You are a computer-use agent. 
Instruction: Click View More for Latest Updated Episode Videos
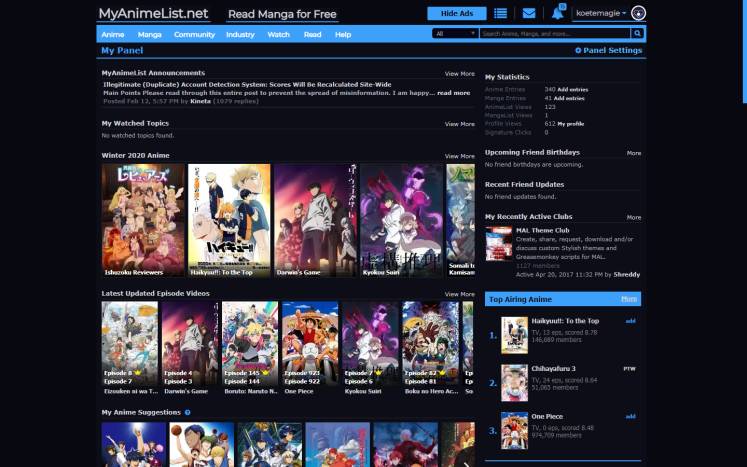pos(460,294)
